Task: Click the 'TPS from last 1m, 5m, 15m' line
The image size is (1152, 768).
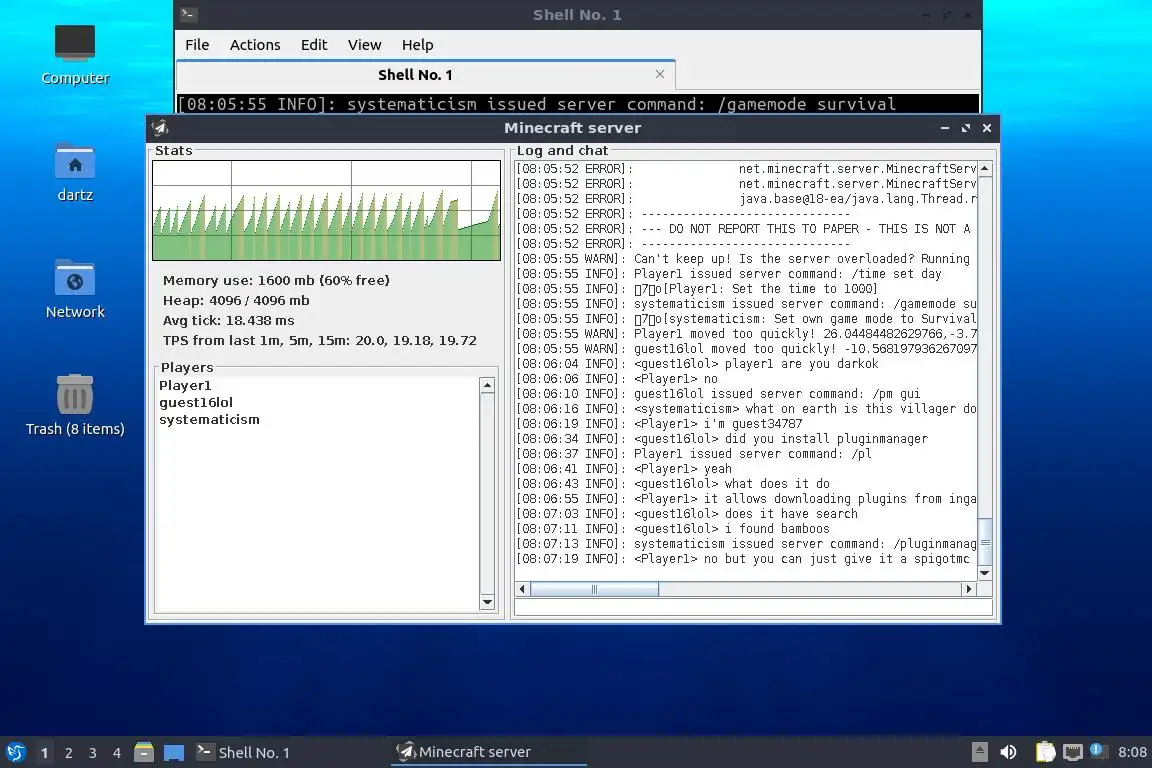Action: tap(320, 340)
